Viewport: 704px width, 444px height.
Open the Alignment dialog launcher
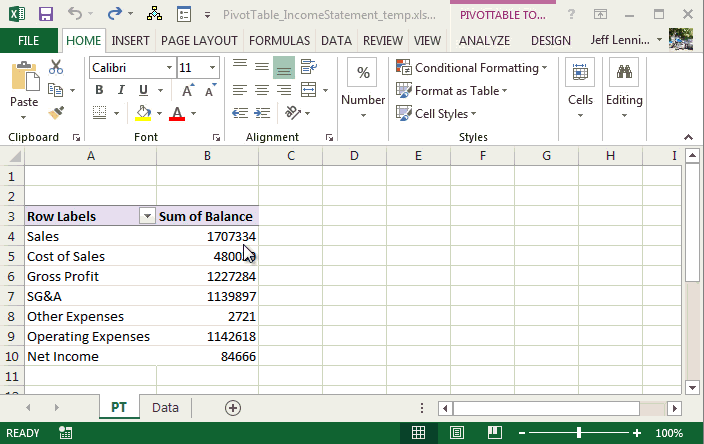(329, 138)
